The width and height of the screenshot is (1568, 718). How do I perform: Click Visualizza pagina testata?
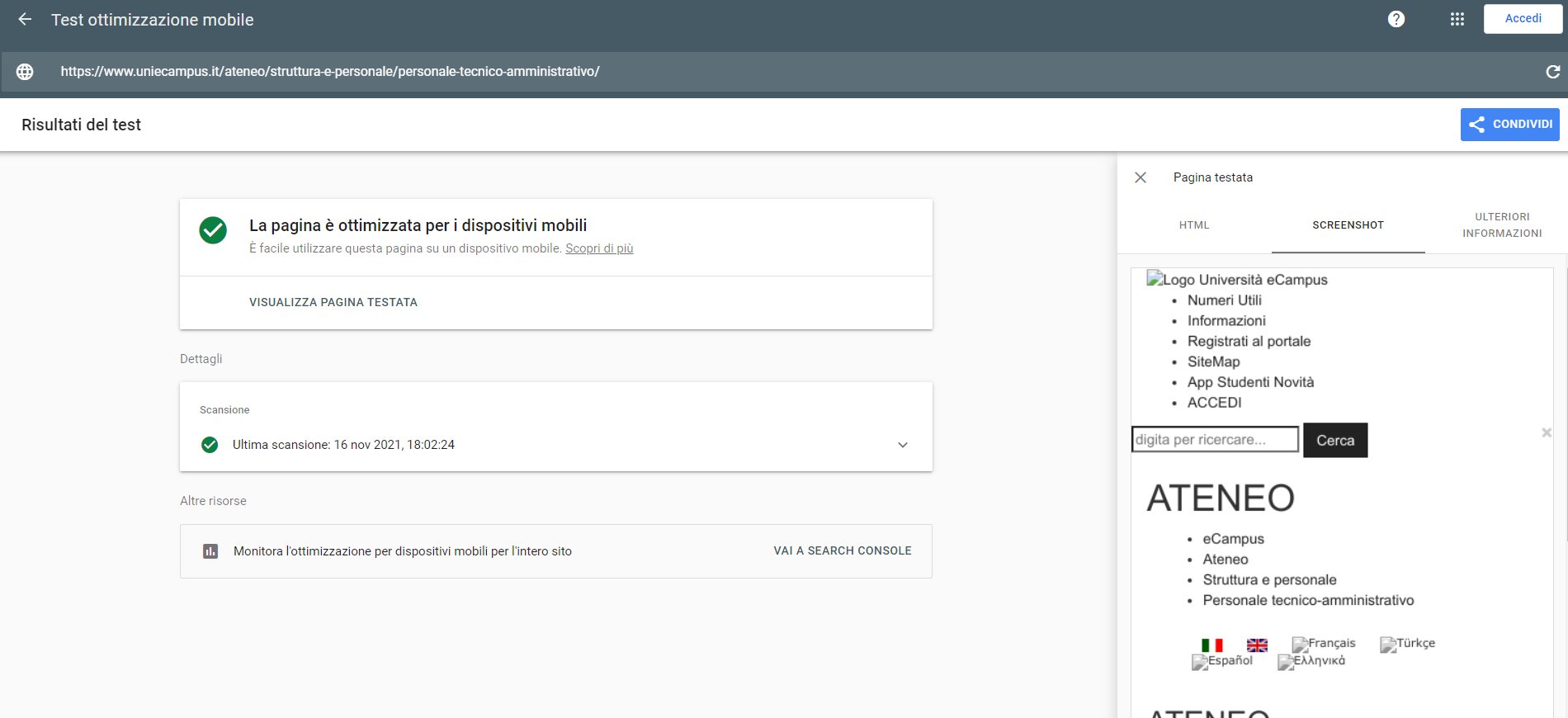(333, 303)
